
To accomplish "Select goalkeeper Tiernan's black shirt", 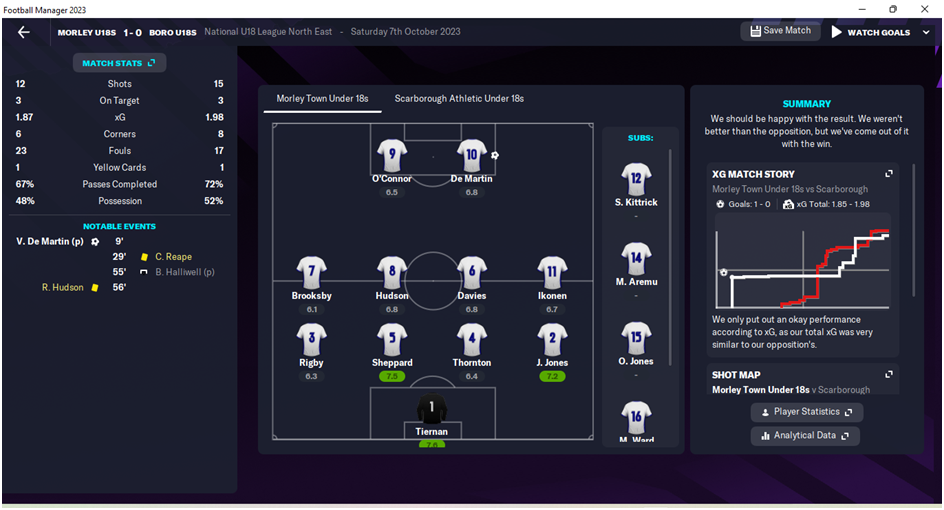I will coord(432,408).
